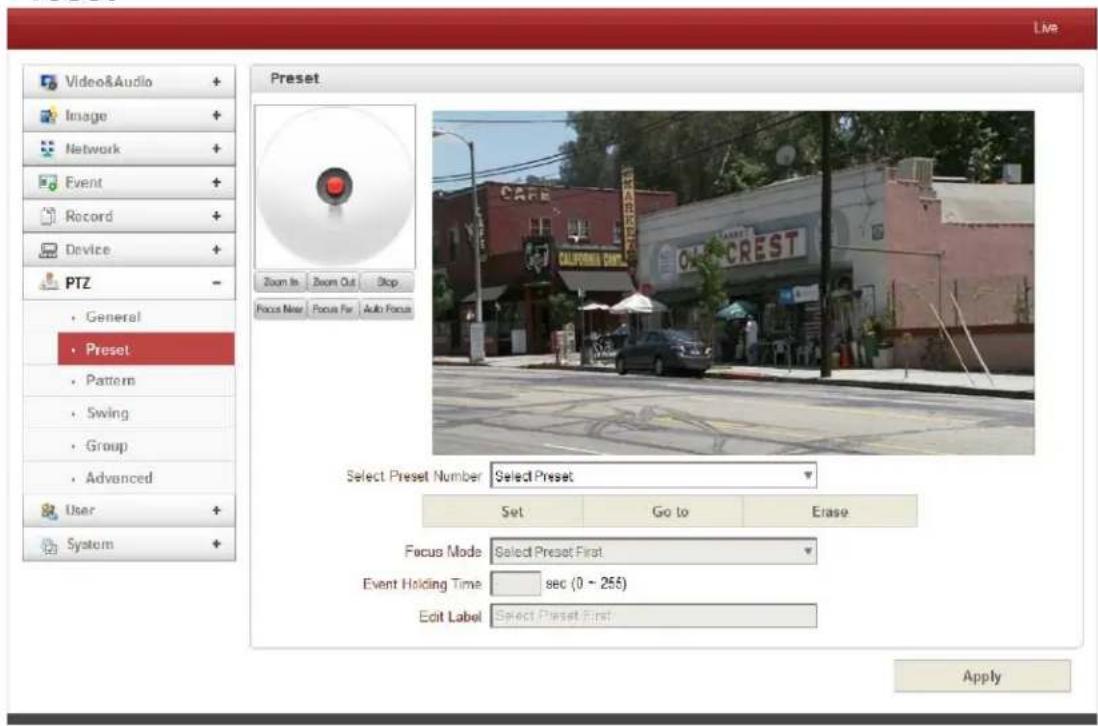Image resolution: width=1098 pixels, height=726 pixels.
Task: Click the red PTZ joystick knob
Action: point(335,186)
